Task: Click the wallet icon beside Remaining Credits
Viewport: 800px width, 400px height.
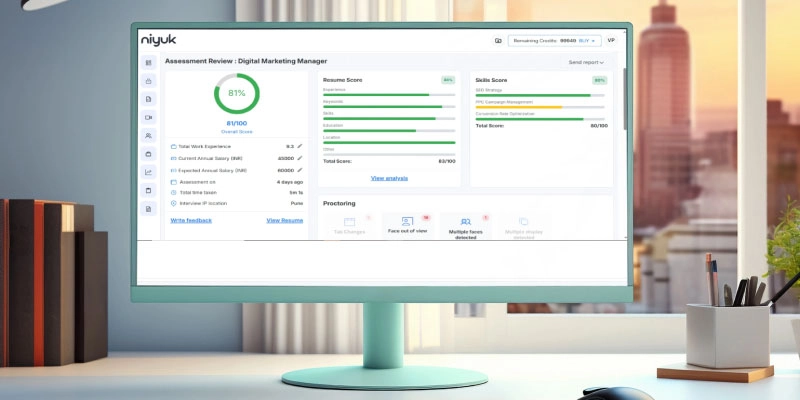Action: (x=498, y=40)
